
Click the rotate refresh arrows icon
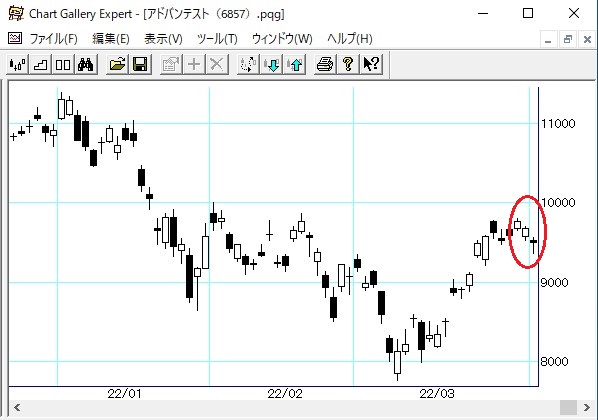click(248, 64)
